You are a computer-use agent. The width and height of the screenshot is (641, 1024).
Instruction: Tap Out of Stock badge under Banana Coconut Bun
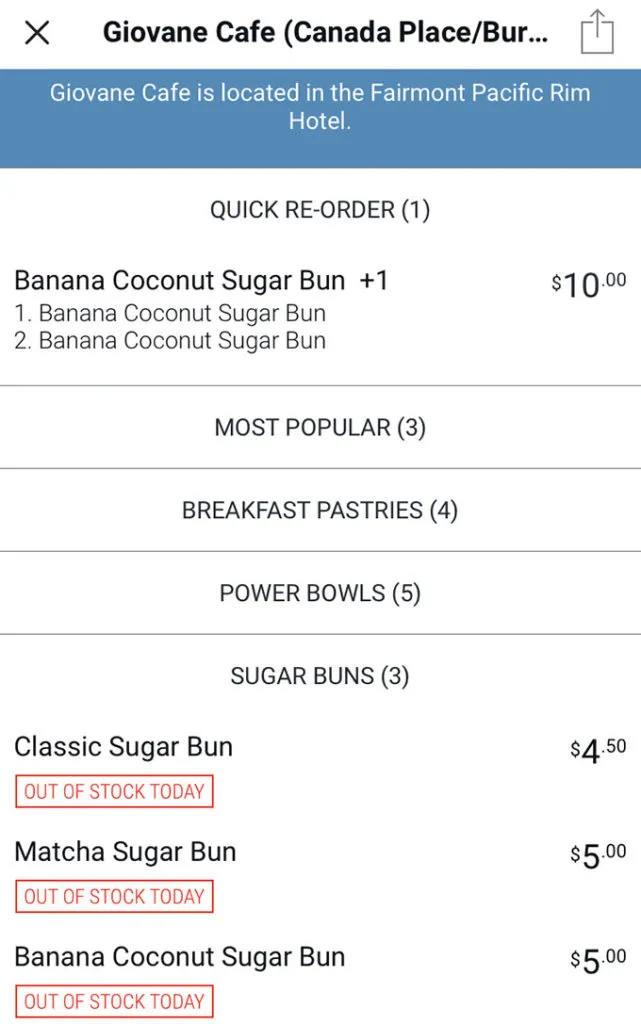(114, 1001)
